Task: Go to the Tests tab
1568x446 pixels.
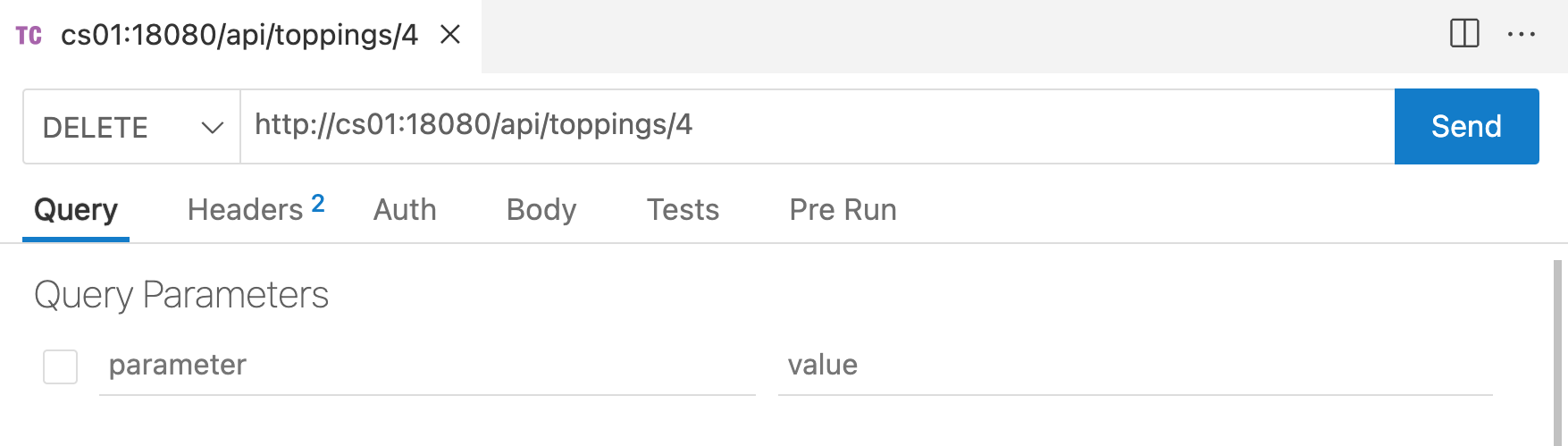Action: pyautogui.click(x=683, y=209)
